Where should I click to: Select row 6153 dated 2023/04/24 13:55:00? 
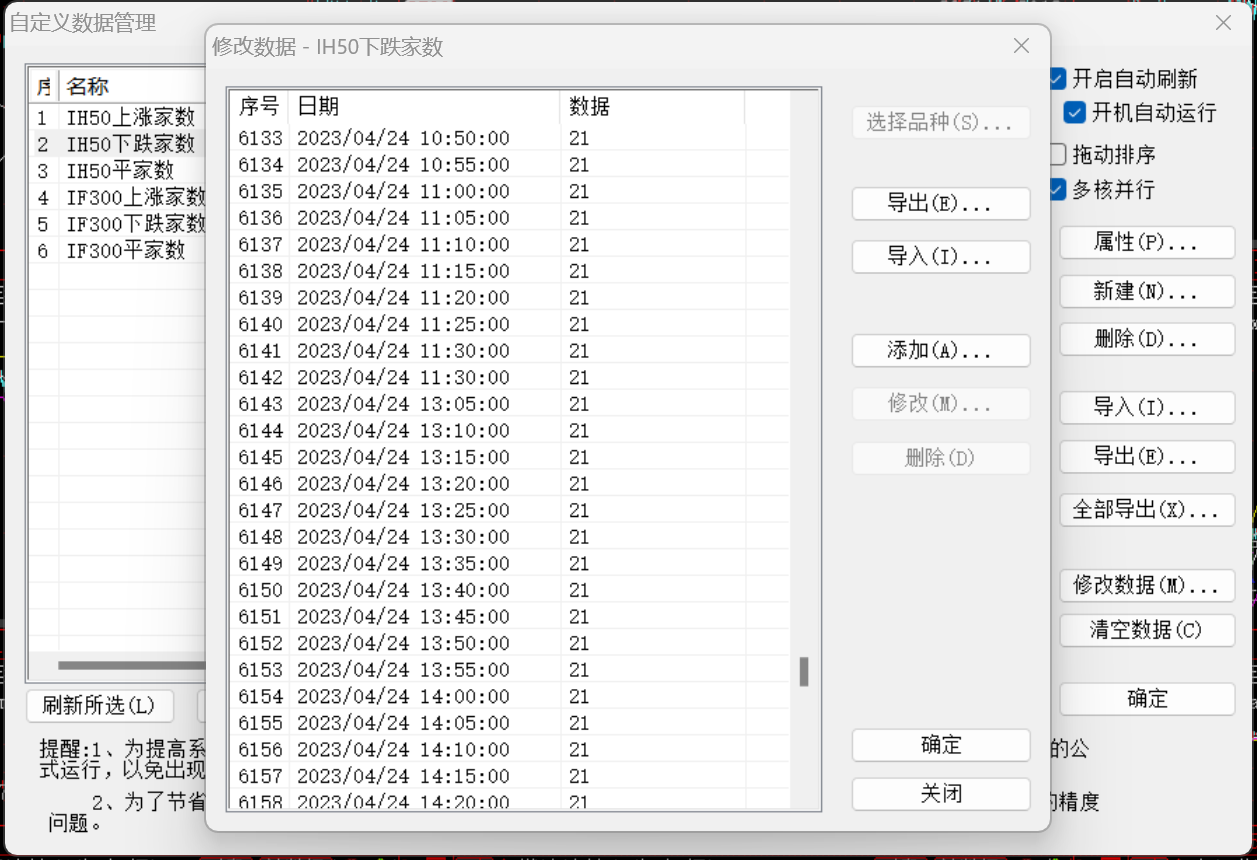(509, 670)
